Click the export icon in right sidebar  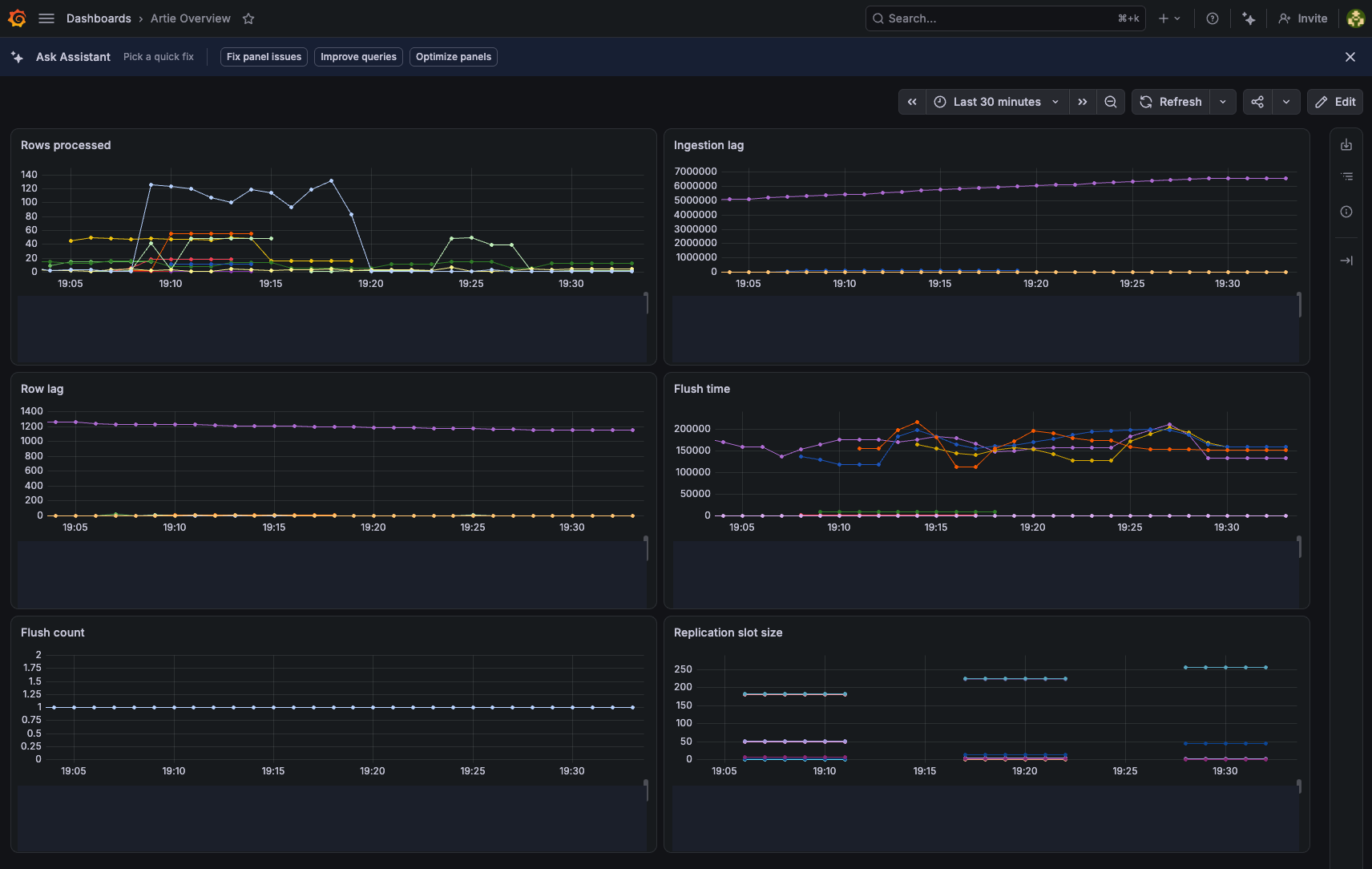(1346, 144)
